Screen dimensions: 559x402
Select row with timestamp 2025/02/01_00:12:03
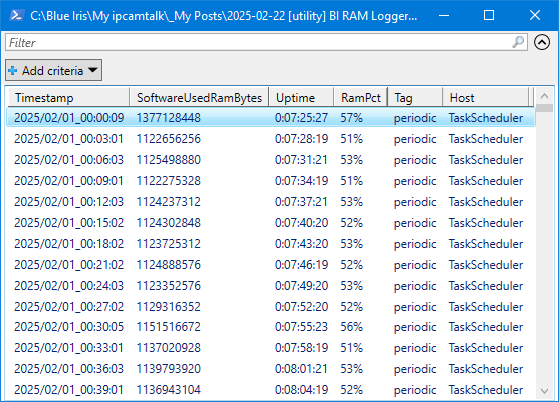(x=271, y=202)
